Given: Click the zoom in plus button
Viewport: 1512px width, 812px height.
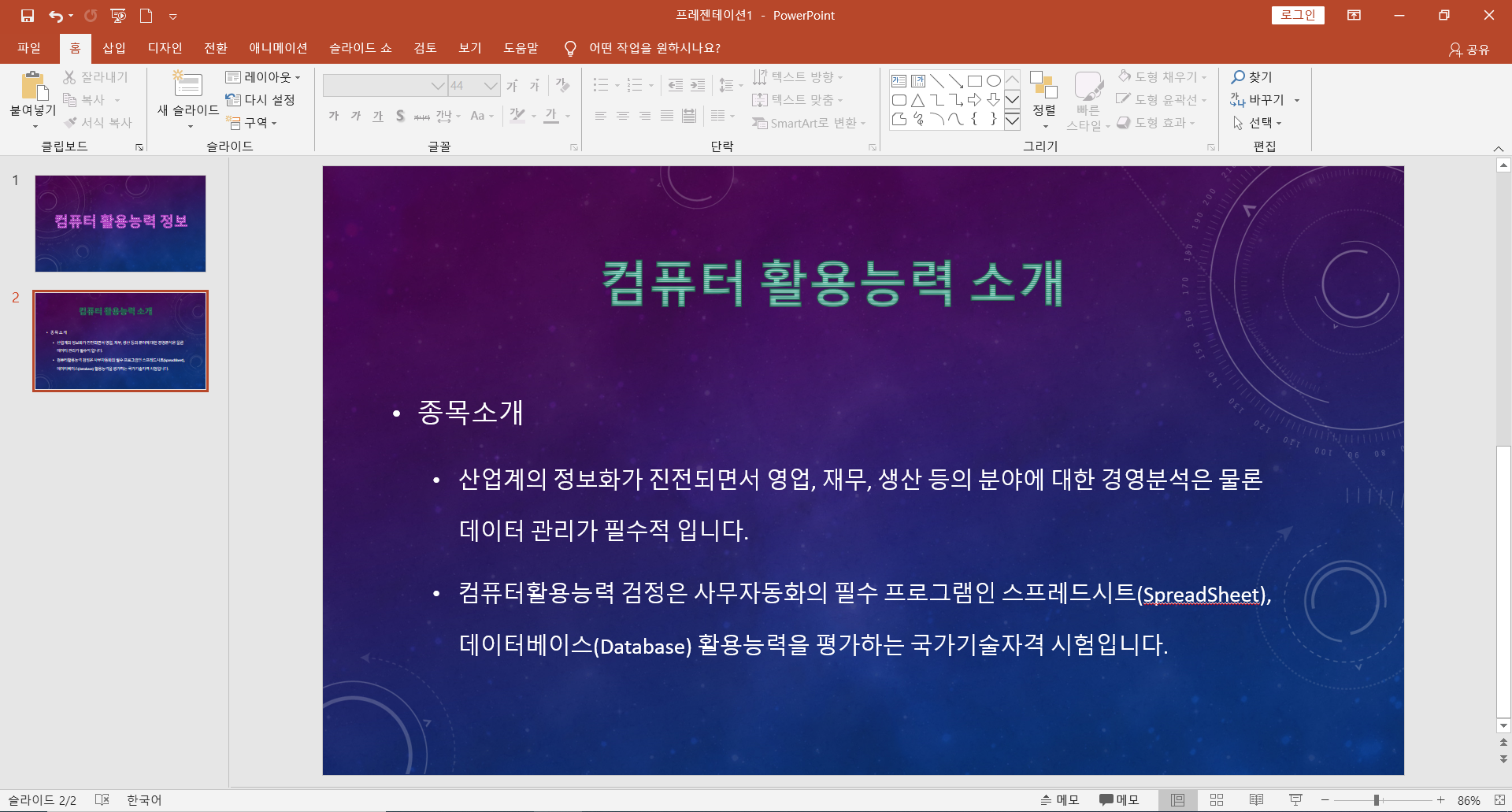Looking at the screenshot, I should [1440, 800].
